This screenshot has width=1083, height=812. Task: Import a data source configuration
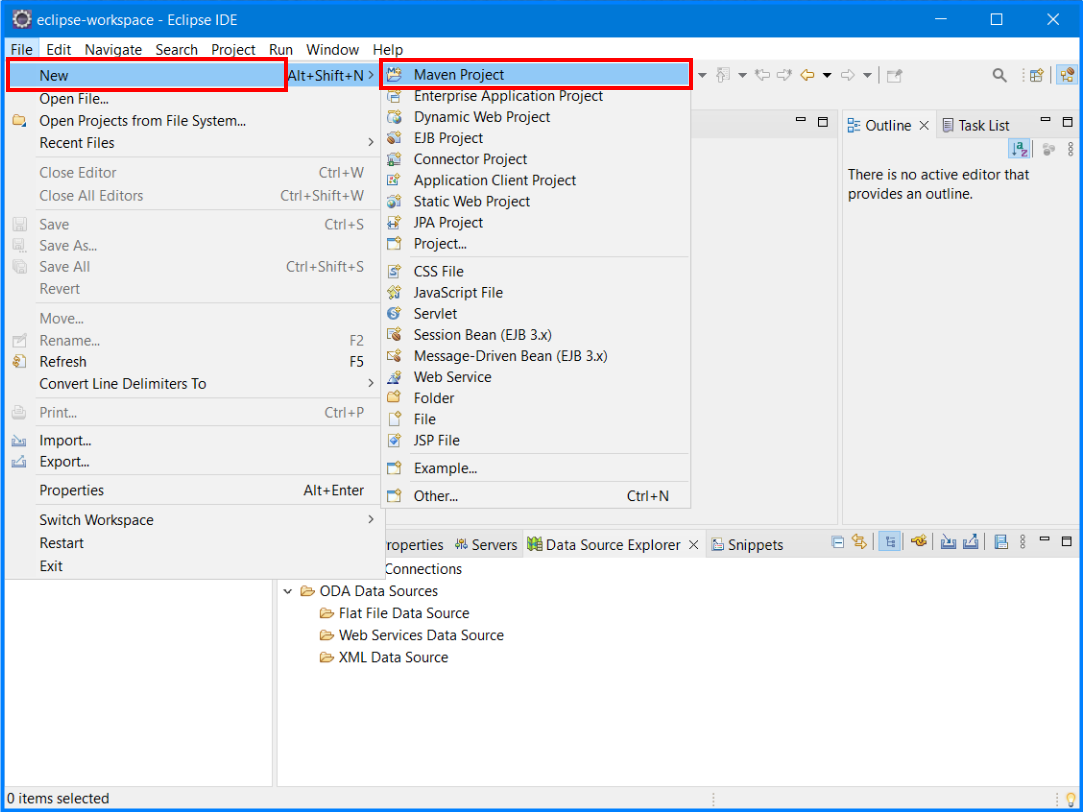(x=948, y=544)
